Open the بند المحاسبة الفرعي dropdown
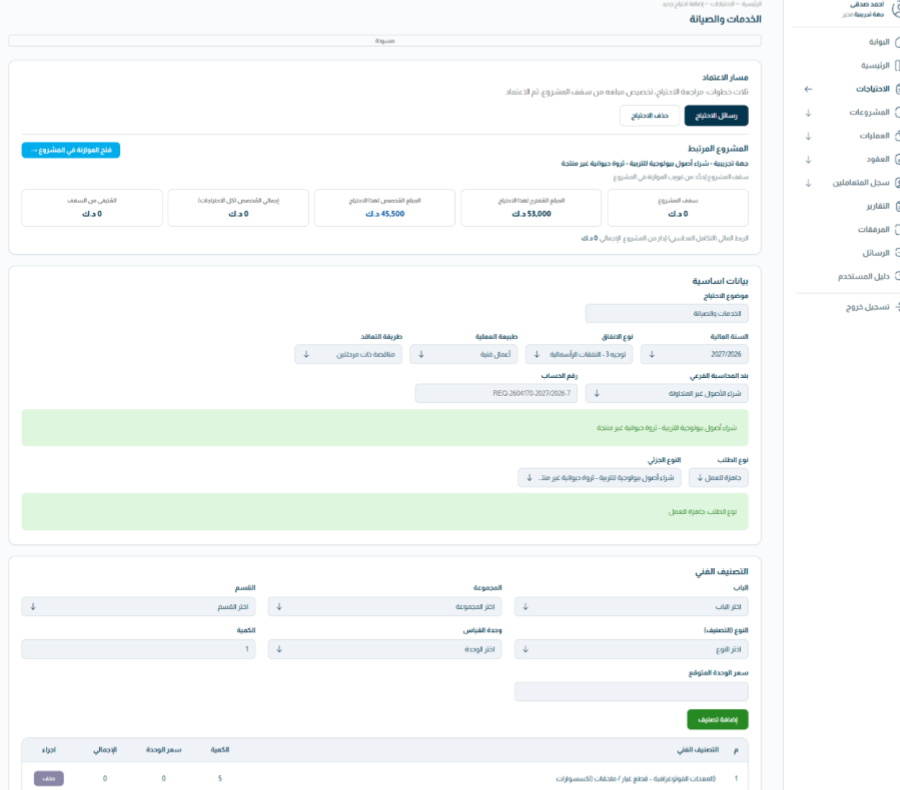The image size is (900, 790). pyautogui.click(x=666, y=394)
